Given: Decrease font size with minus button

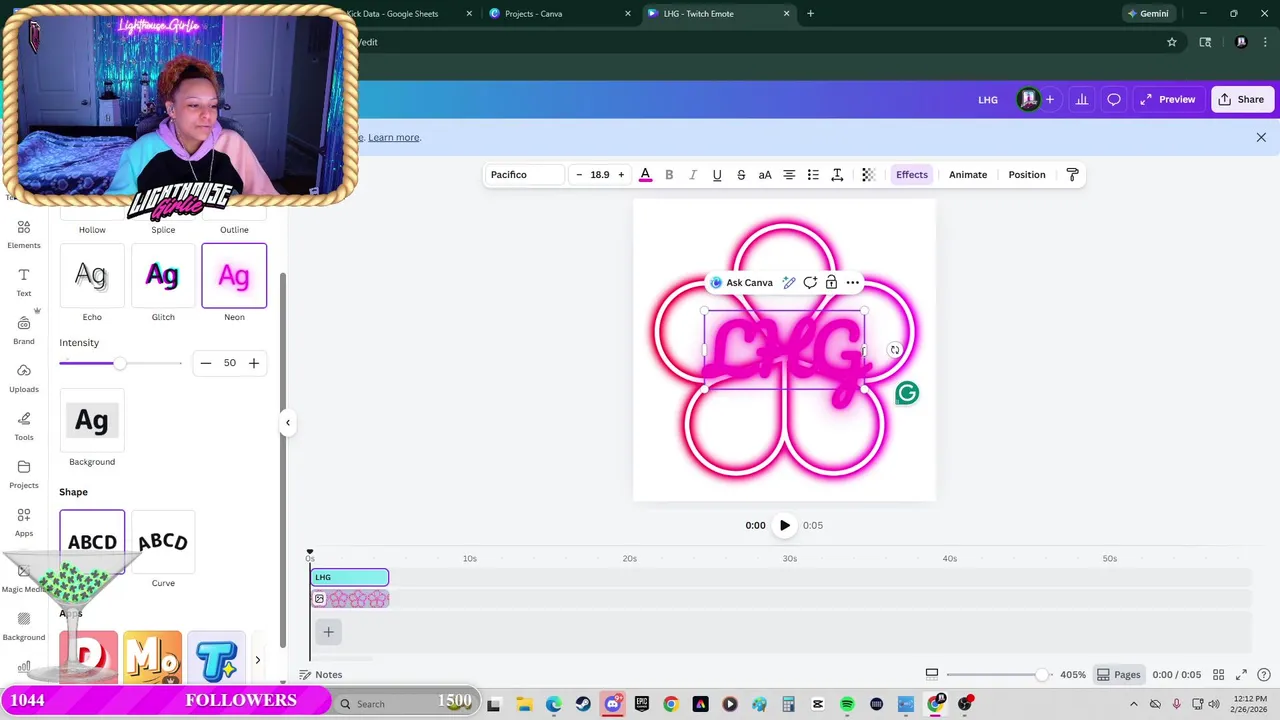Looking at the screenshot, I should pos(579,175).
